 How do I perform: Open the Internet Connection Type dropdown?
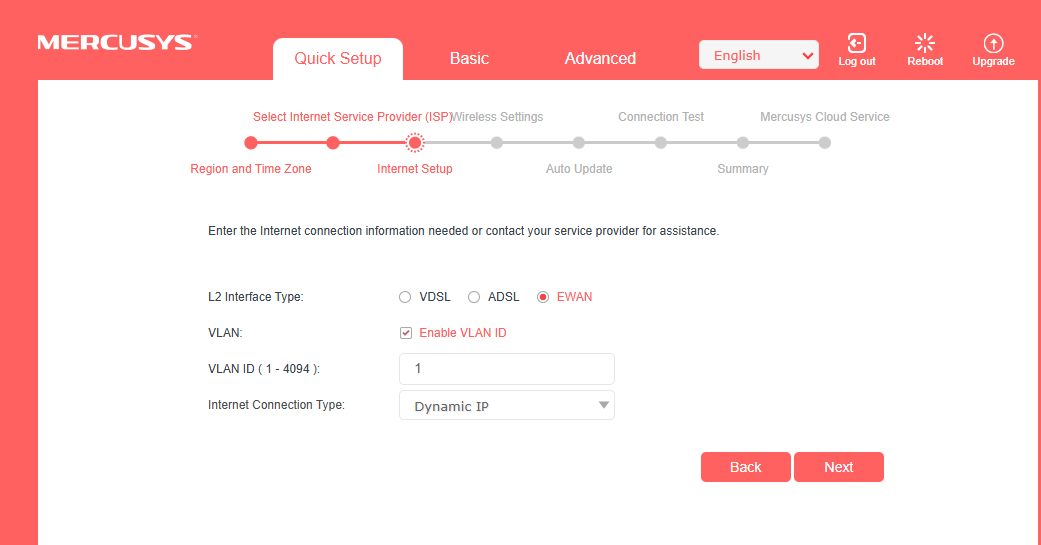pyautogui.click(x=507, y=406)
